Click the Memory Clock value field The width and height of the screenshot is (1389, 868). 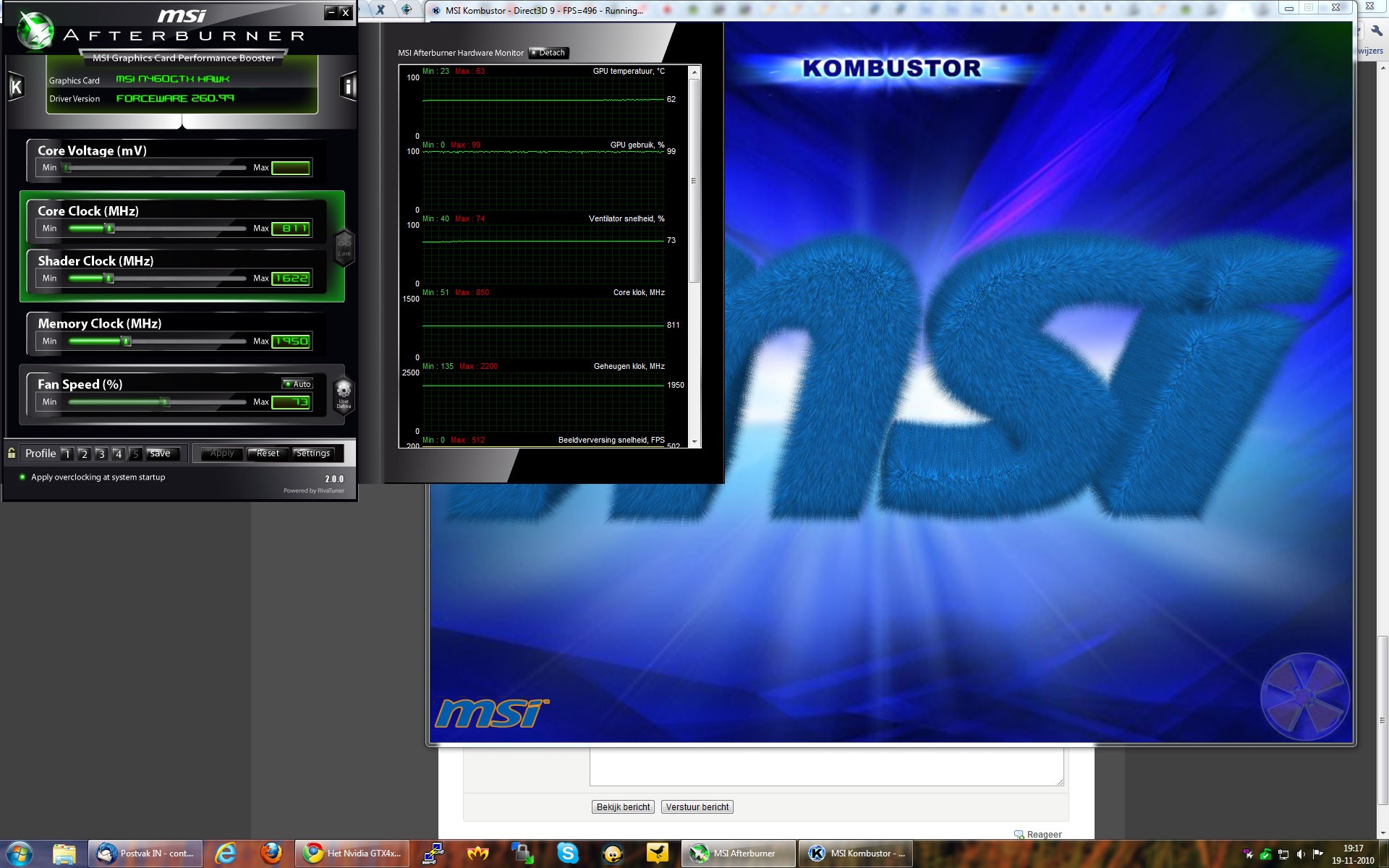point(292,341)
